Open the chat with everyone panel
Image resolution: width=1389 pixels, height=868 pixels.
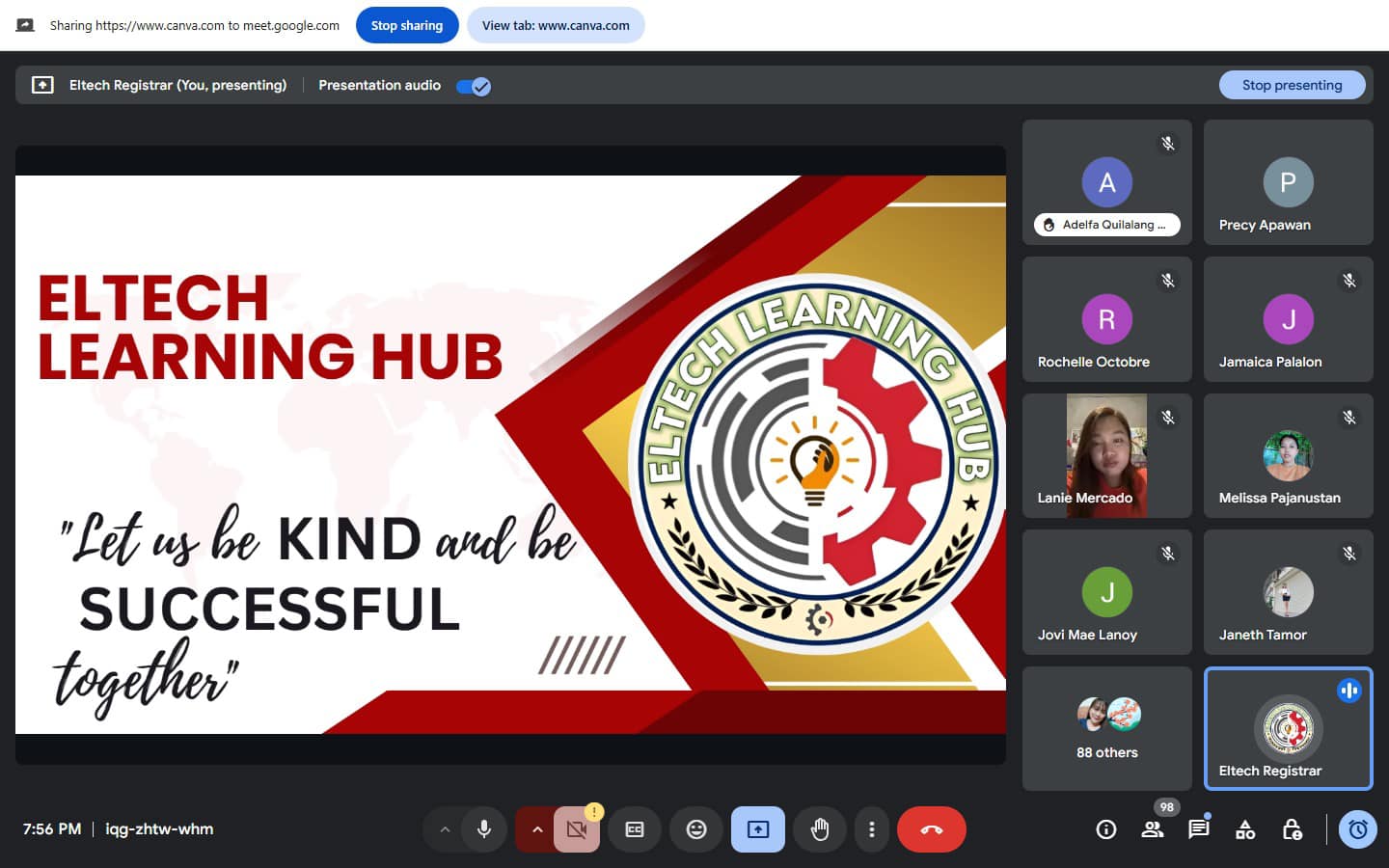1199,829
